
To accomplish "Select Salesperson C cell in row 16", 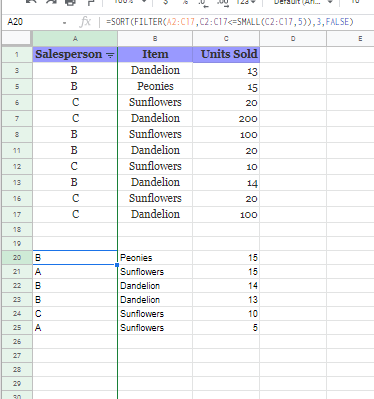I will click(75, 198).
